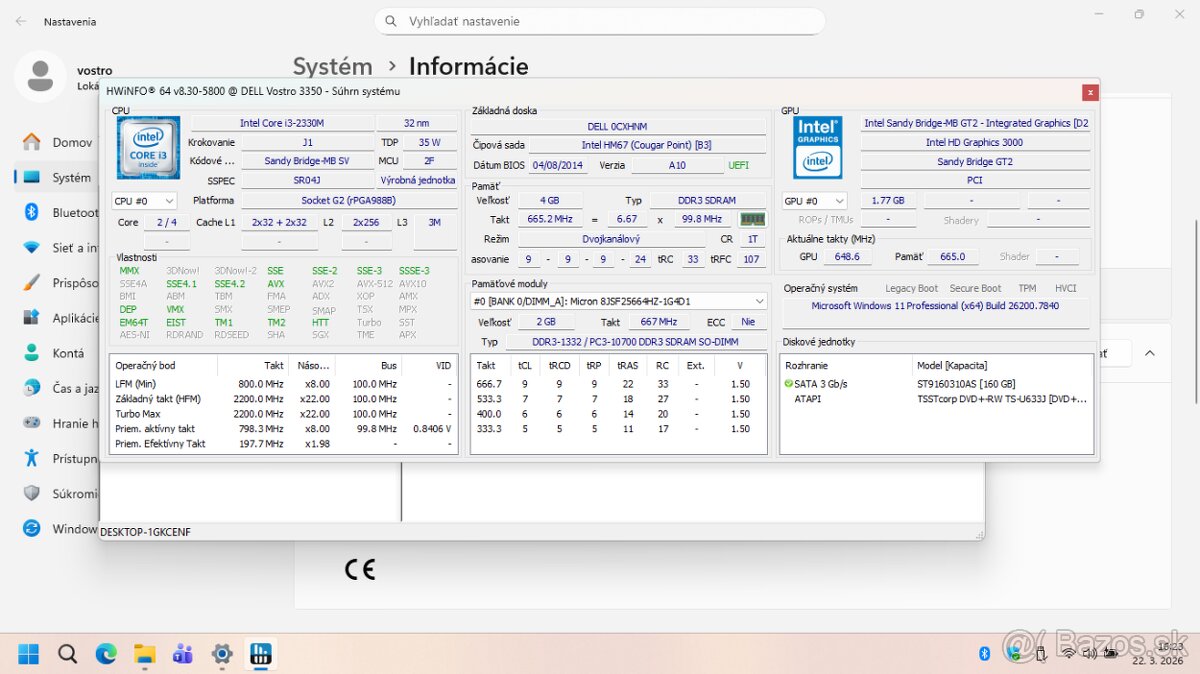Click the Settings gear on the taskbar
The height and width of the screenshot is (674, 1200).
(x=221, y=654)
